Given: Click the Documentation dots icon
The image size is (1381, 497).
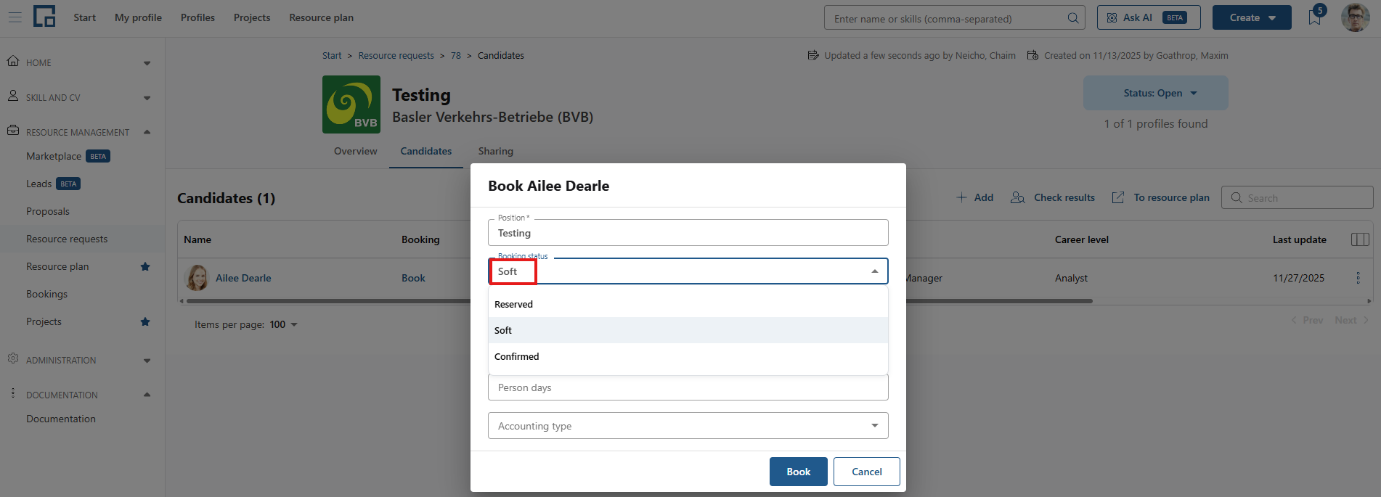Looking at the screenshot, I should [x=13, y=394].
